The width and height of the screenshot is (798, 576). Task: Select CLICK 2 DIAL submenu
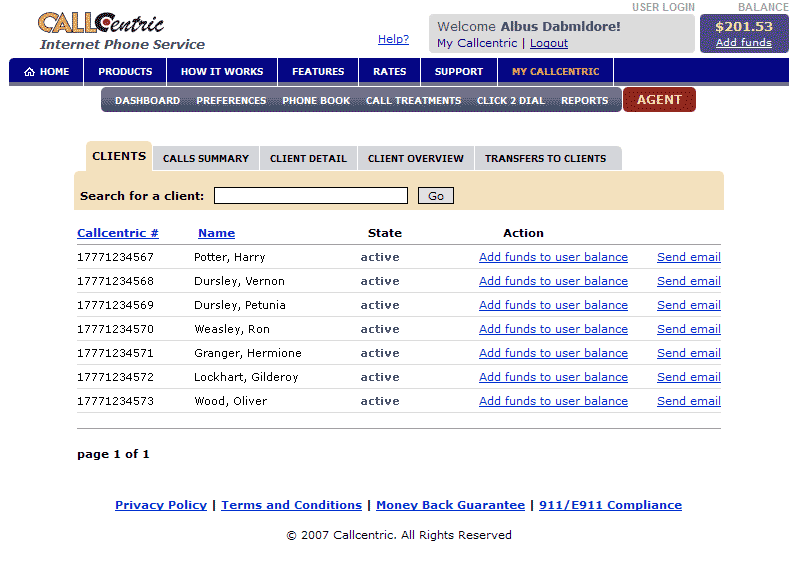(x=510, y=101)
